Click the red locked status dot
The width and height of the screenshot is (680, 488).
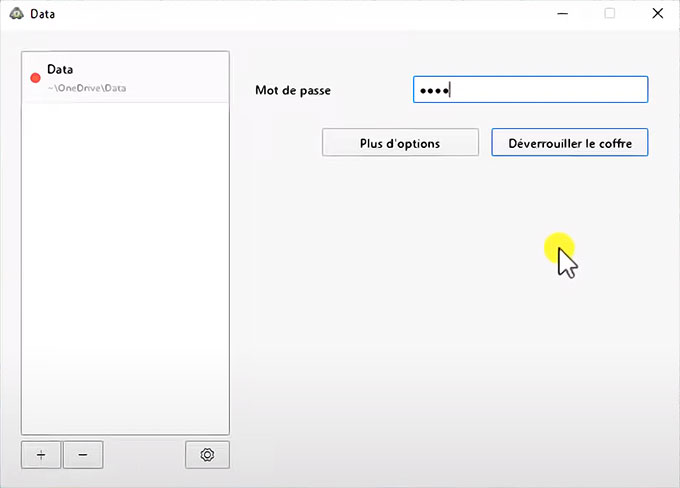click(x=35, y=78)
